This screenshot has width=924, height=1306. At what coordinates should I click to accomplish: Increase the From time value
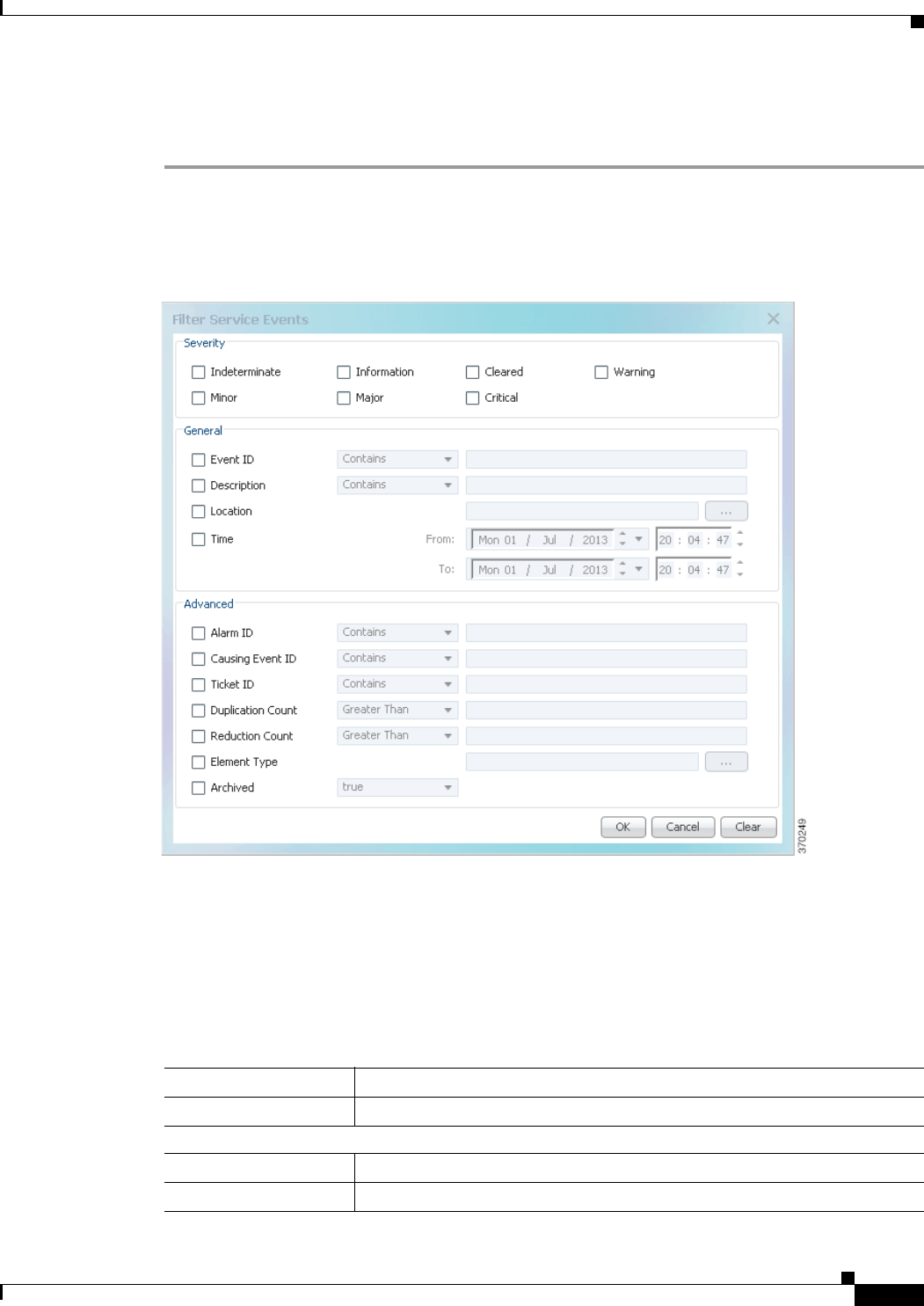[740, 534]
